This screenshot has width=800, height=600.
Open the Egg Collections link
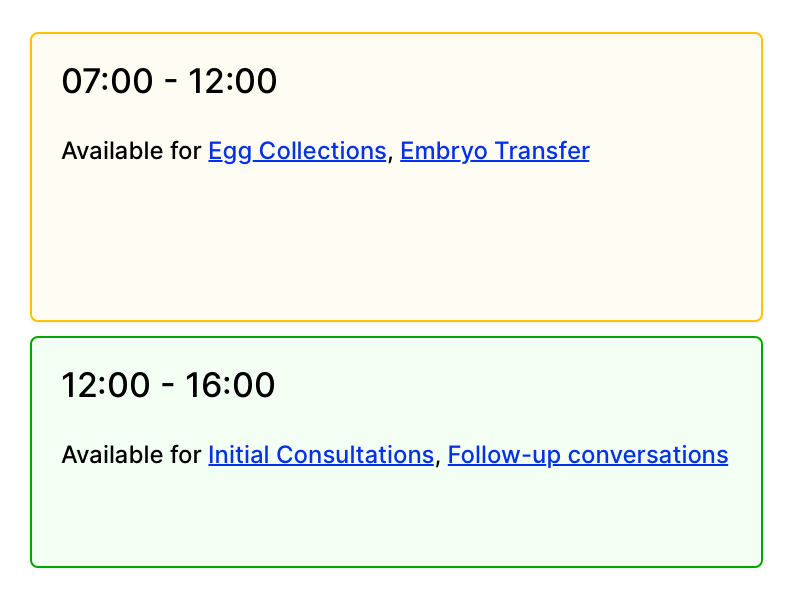297,151
